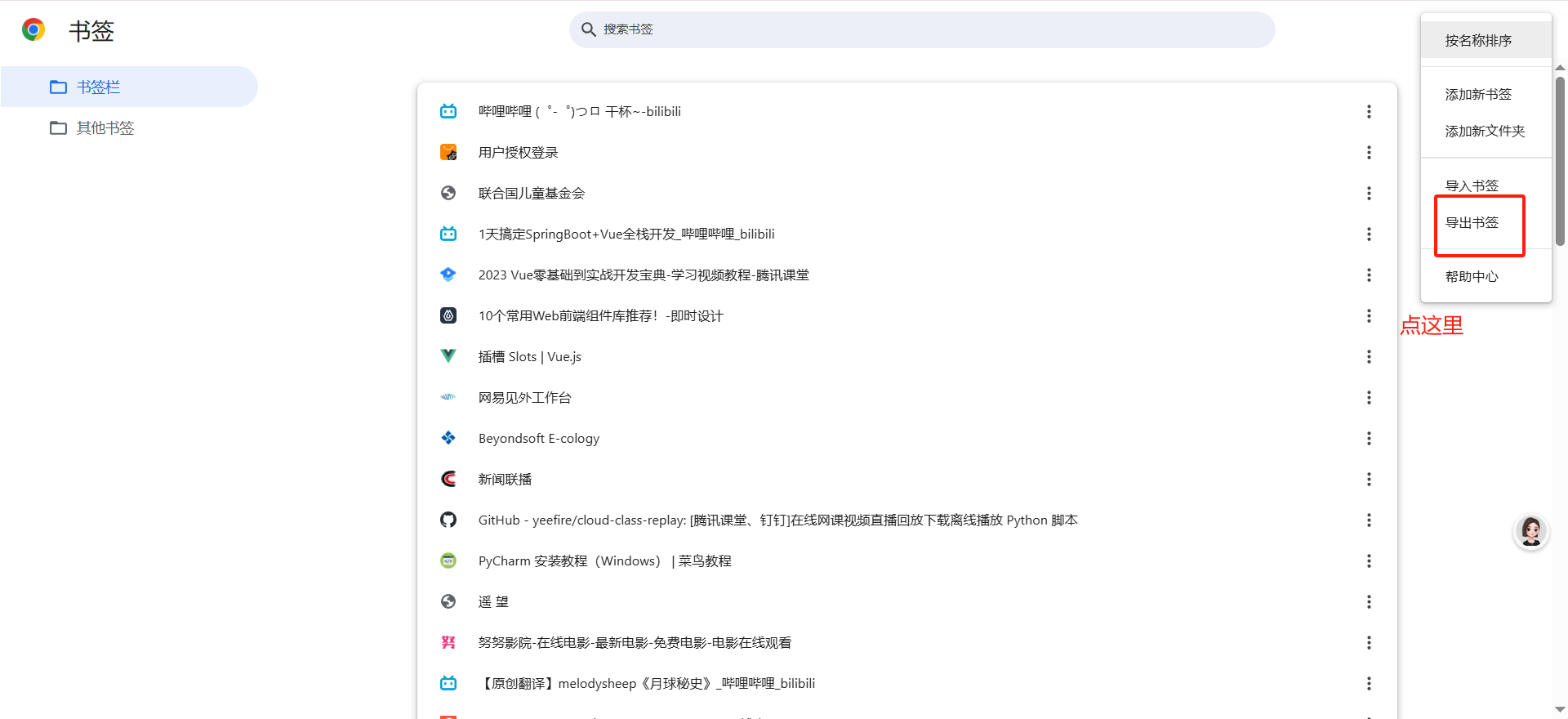1568x719 pixels.
Task: Select bookmark title 联合国儿童基金会
Action: [x=532, y=193]
